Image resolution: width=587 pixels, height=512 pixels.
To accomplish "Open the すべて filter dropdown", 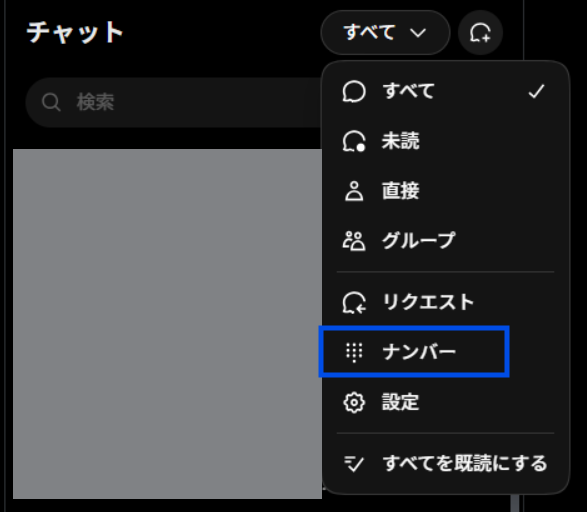I will (385, 33).
